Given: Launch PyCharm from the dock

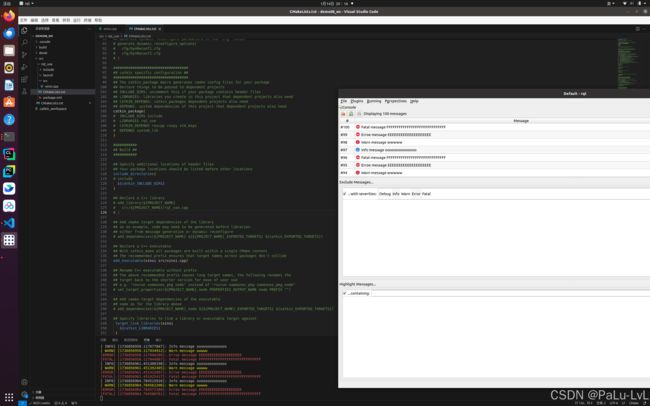Looking at the screenshot, I should click(x=9, y=171).
